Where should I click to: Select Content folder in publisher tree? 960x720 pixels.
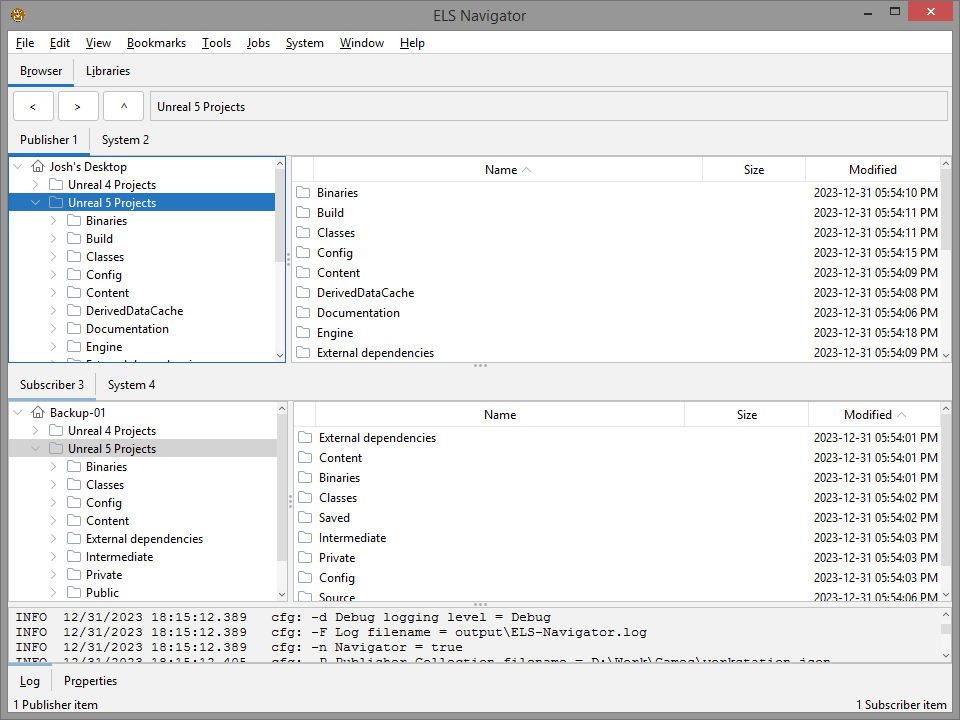[x=107, y=293]
